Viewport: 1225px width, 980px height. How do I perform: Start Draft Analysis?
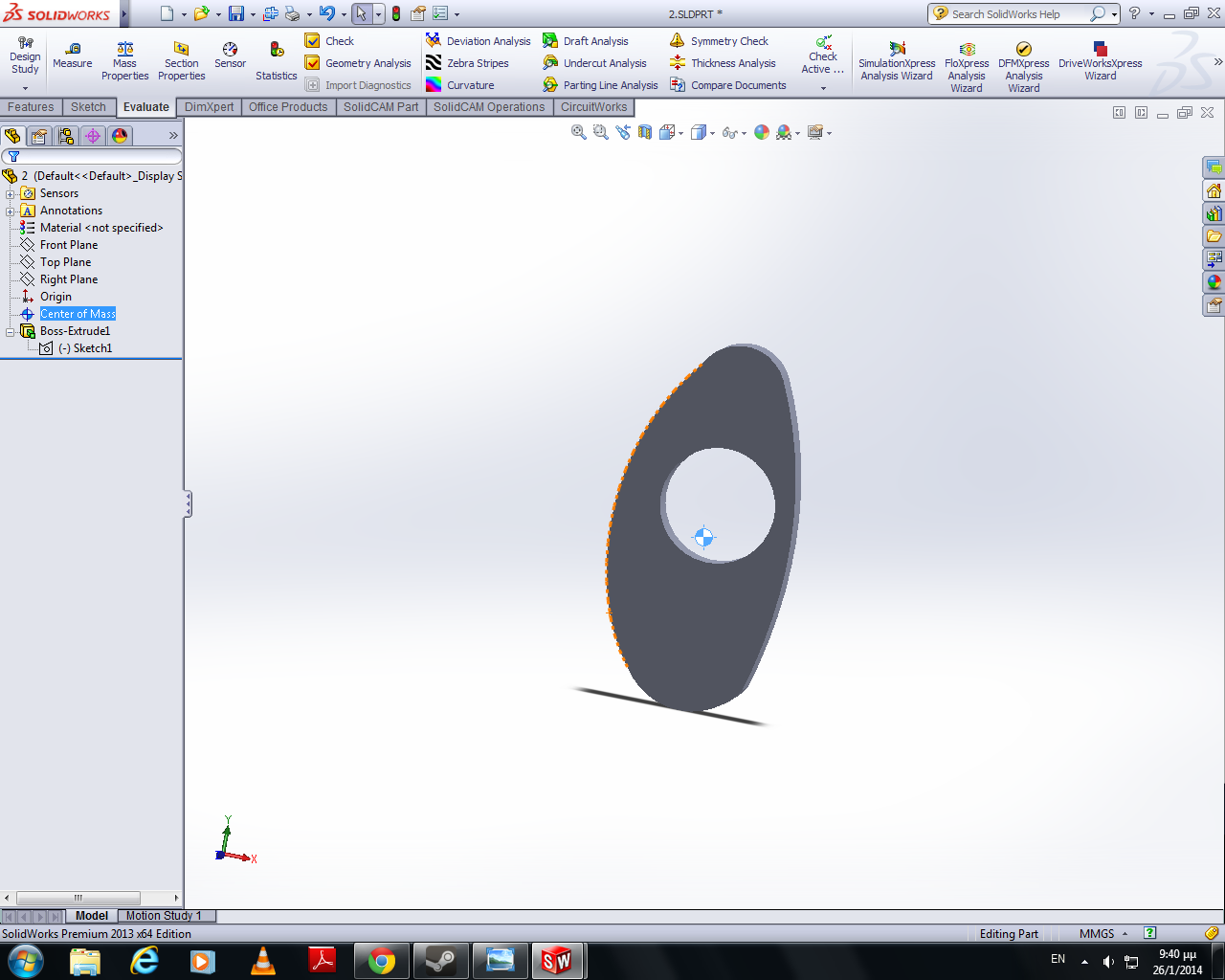[x=586, y=41]
